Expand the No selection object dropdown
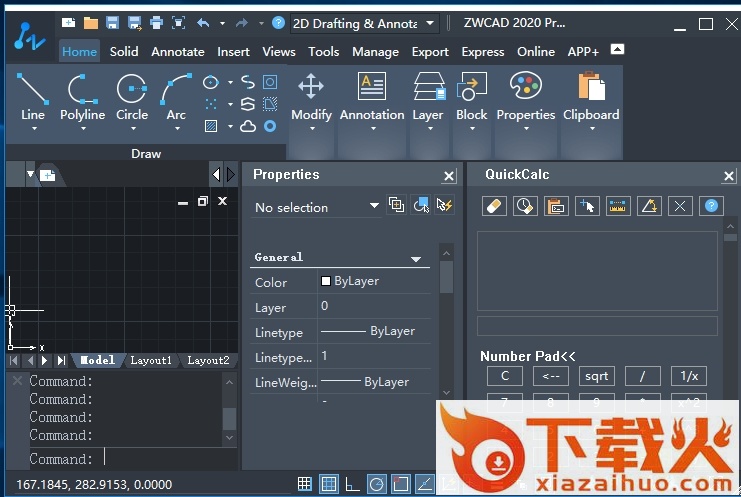Image resolution: width=741 pixels, height=497 pixels. pyautogui.click(x=374, y=206)
